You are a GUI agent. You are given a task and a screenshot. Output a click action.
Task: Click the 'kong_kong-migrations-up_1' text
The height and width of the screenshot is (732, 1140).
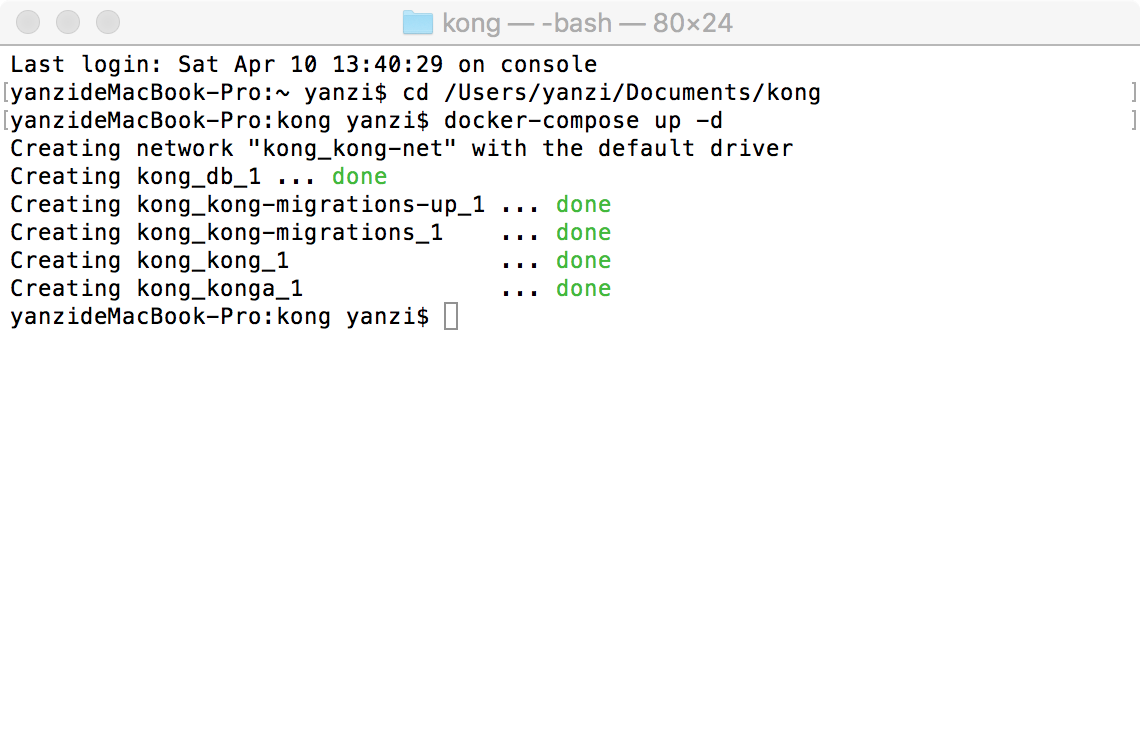coord(310,204)
